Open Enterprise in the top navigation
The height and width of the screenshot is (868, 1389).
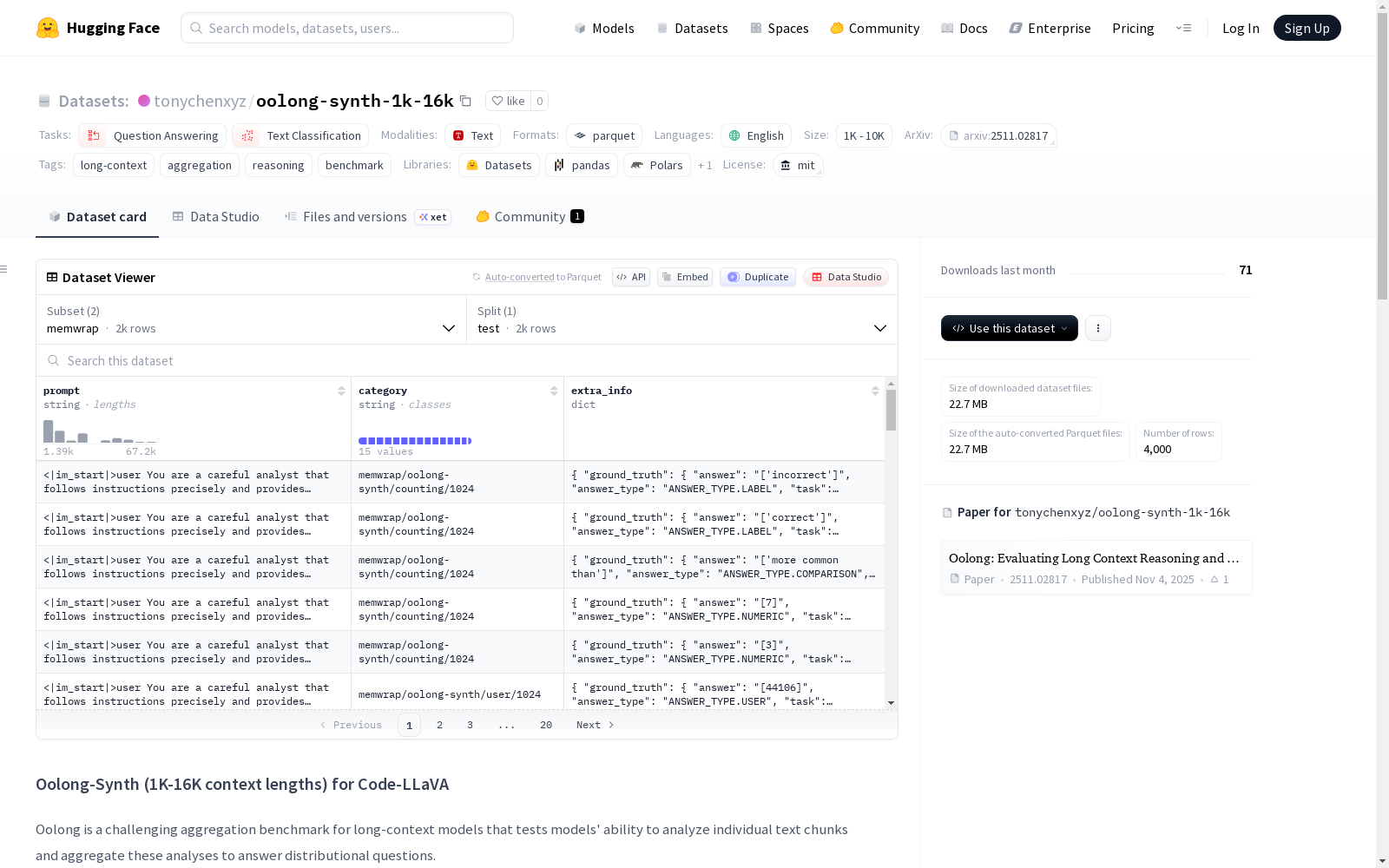tap(1050, 28)
